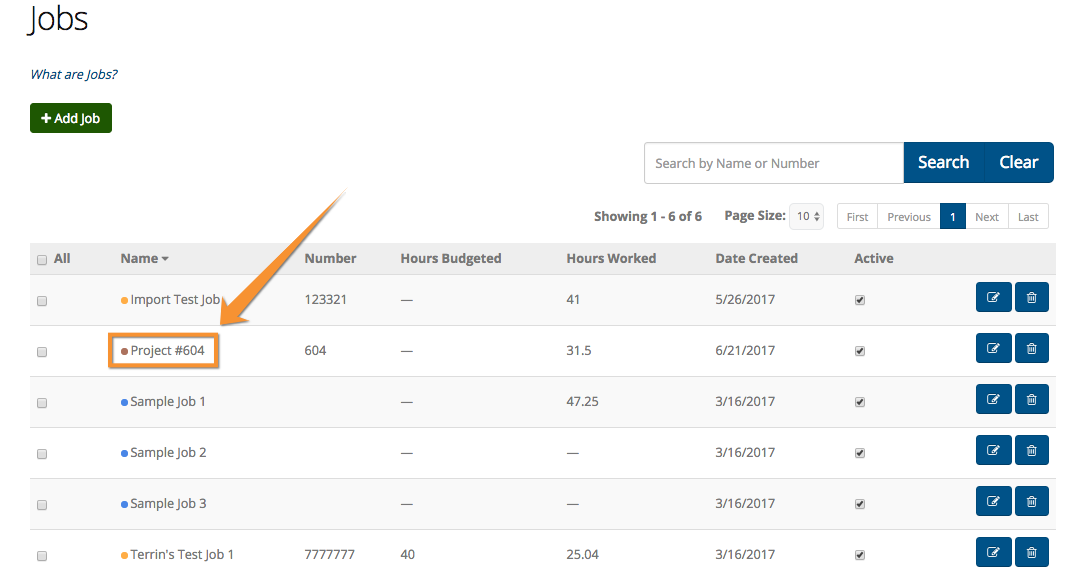Select Sample Job 3 row checkbox
1066x585 pixels.
click(x=42, y=505)
